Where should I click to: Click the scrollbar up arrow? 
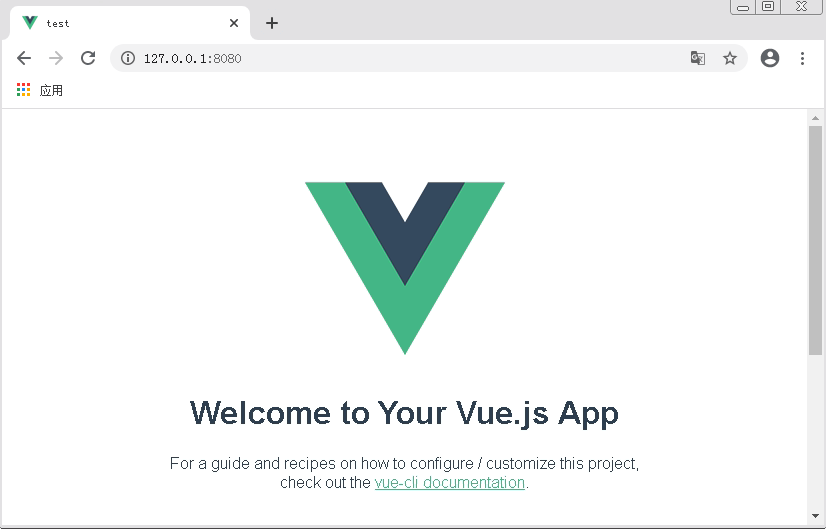[x=815, y=118]
